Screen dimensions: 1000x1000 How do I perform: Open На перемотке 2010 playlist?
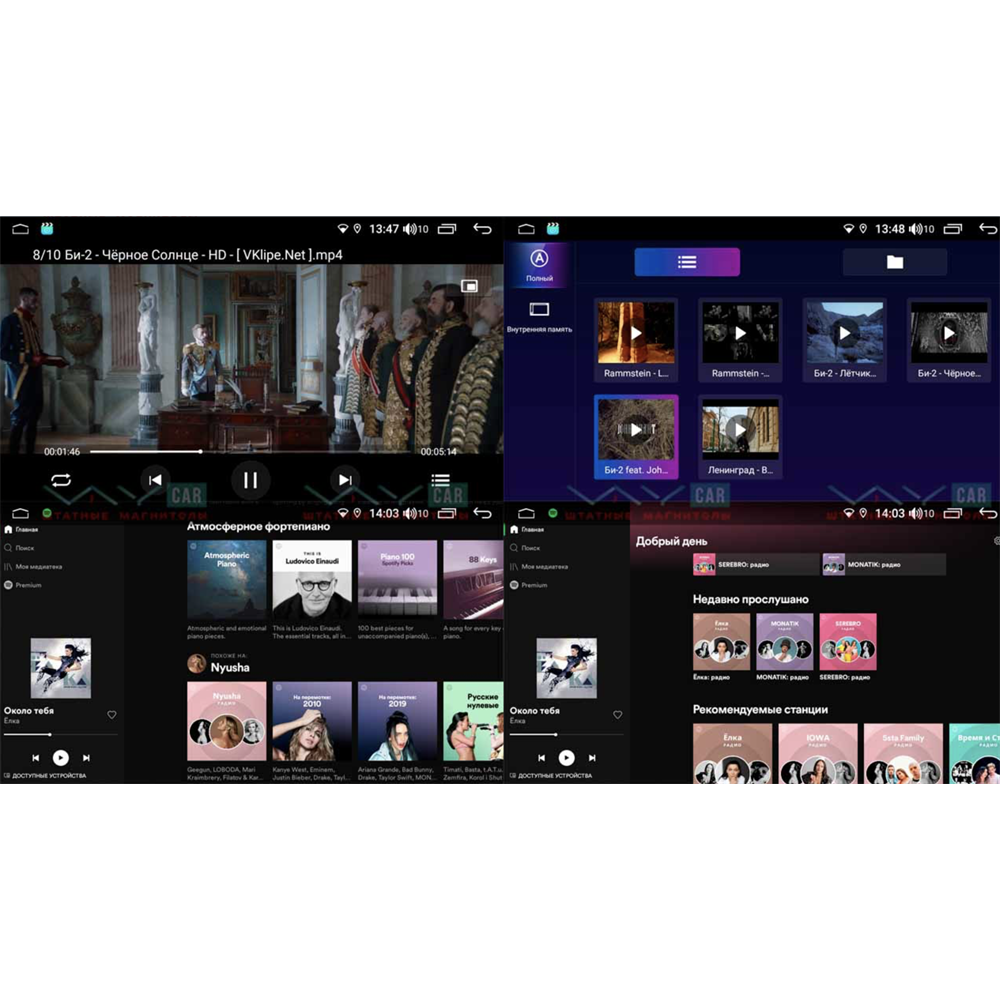click(x=312, y=732)
